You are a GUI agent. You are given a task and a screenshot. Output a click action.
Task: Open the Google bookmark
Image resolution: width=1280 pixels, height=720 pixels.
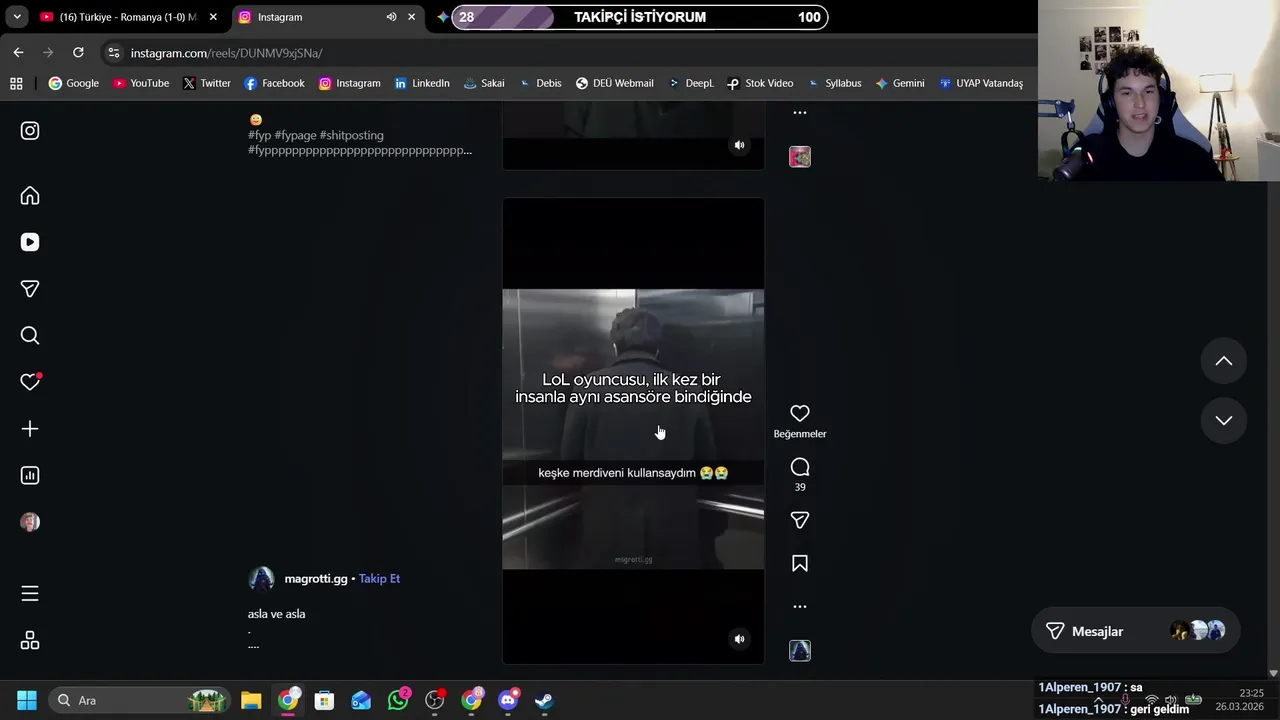[x=74, y=83]
